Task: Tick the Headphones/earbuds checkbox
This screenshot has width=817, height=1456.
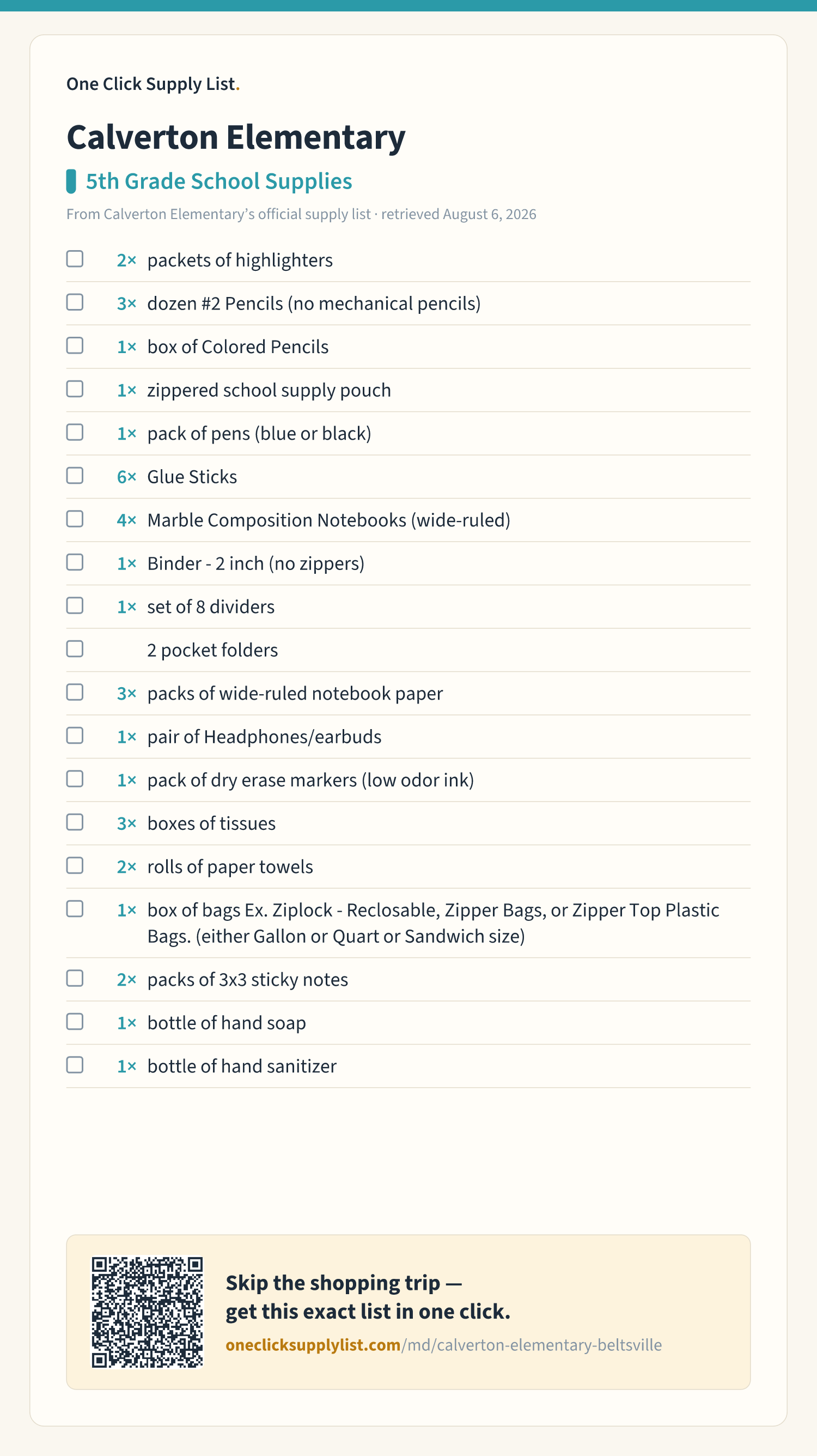Action: (75, 735)
